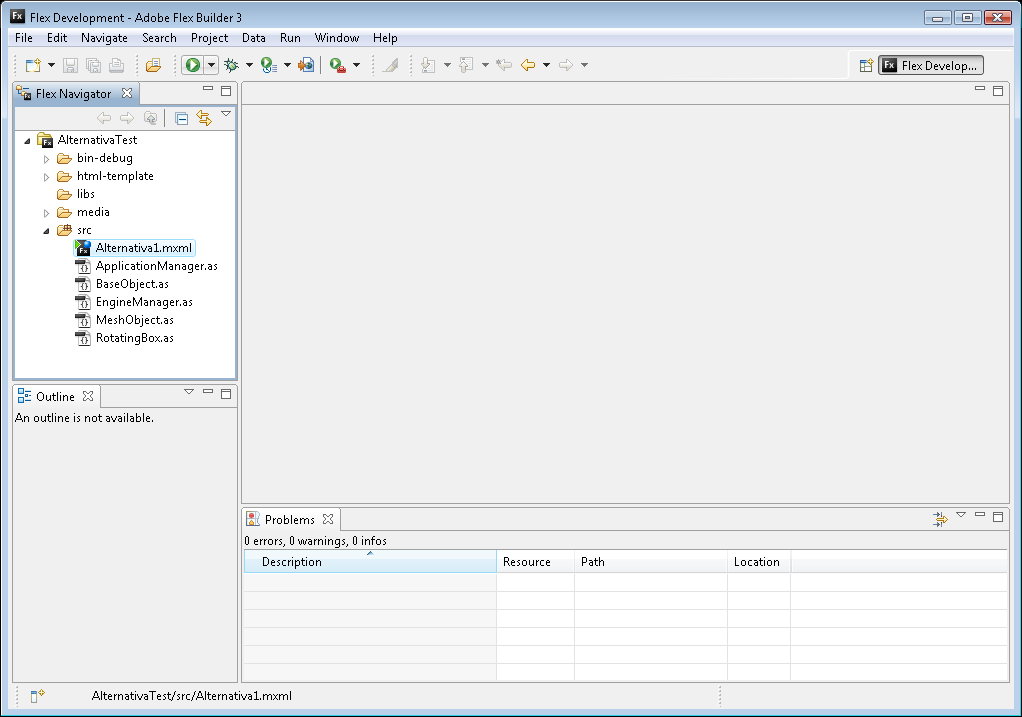1022x717 pixels.
Task: Click the Run application green play button
Action: click(x=192, y=65)
